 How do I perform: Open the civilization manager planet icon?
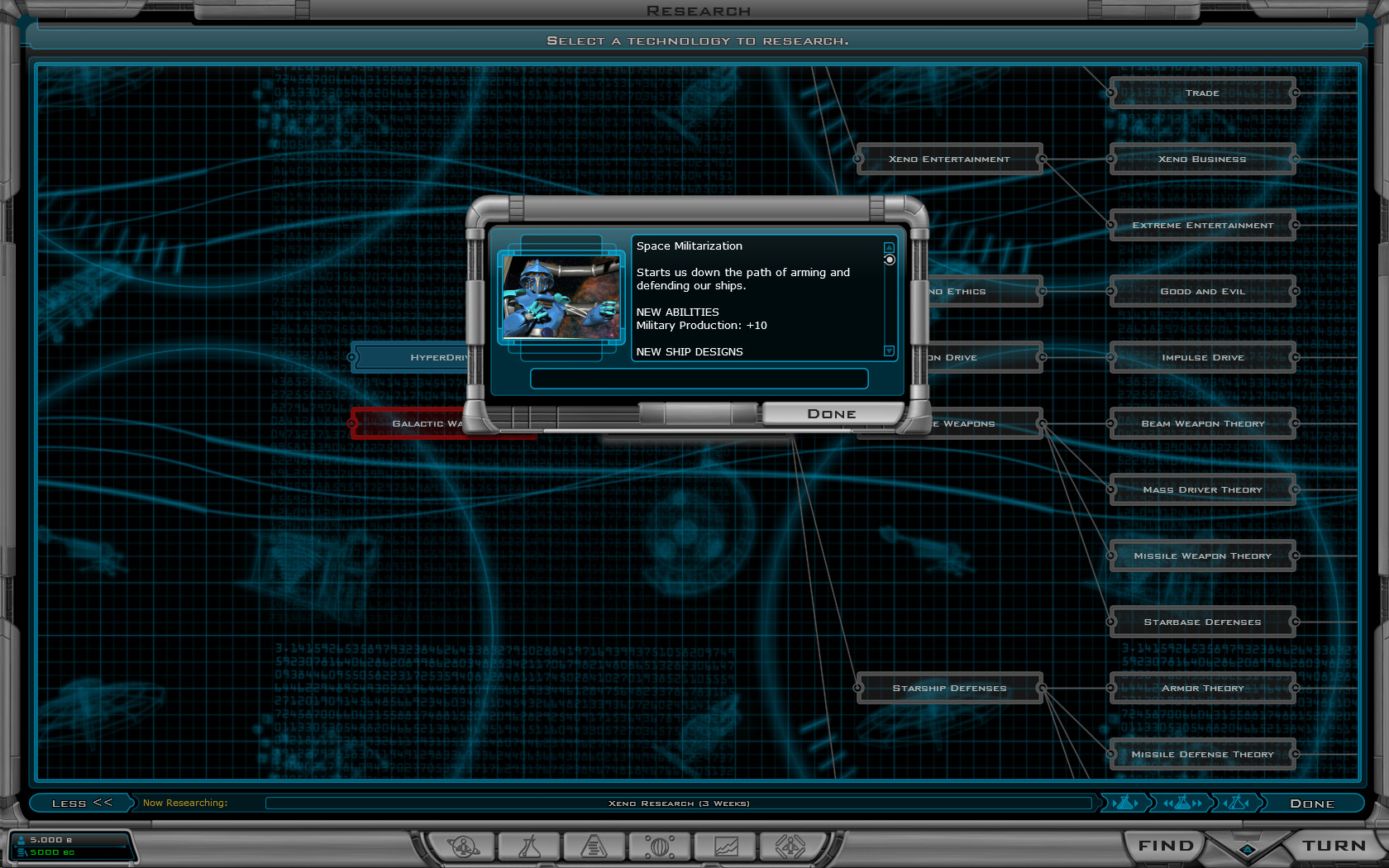[463, 847]
